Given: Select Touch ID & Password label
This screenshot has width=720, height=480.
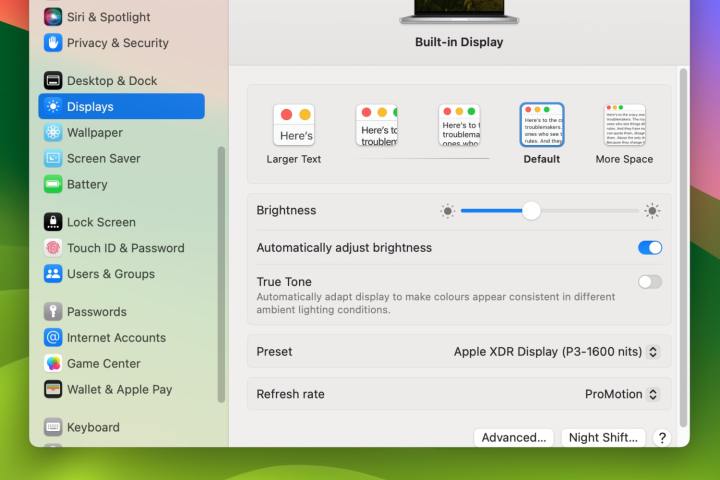Looking at the screenshot, I should (126, 248).
